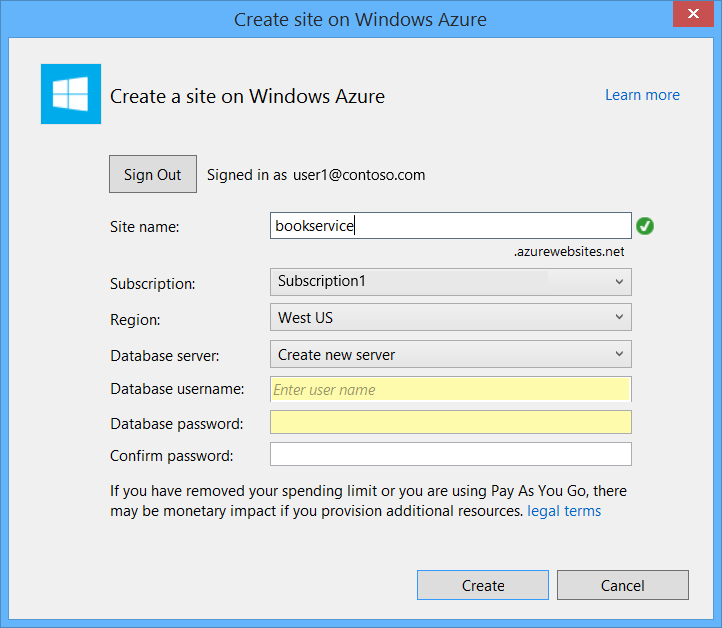Open the Region dropdown showing West US

(450, 318)
